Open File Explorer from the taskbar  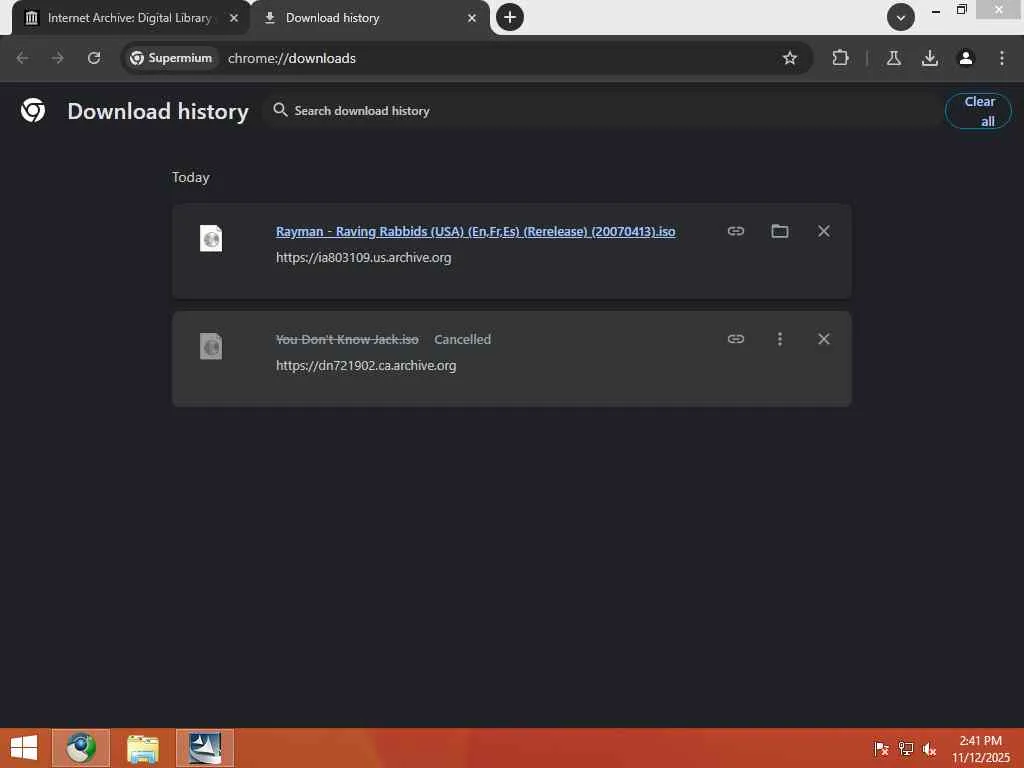point(142,748)
